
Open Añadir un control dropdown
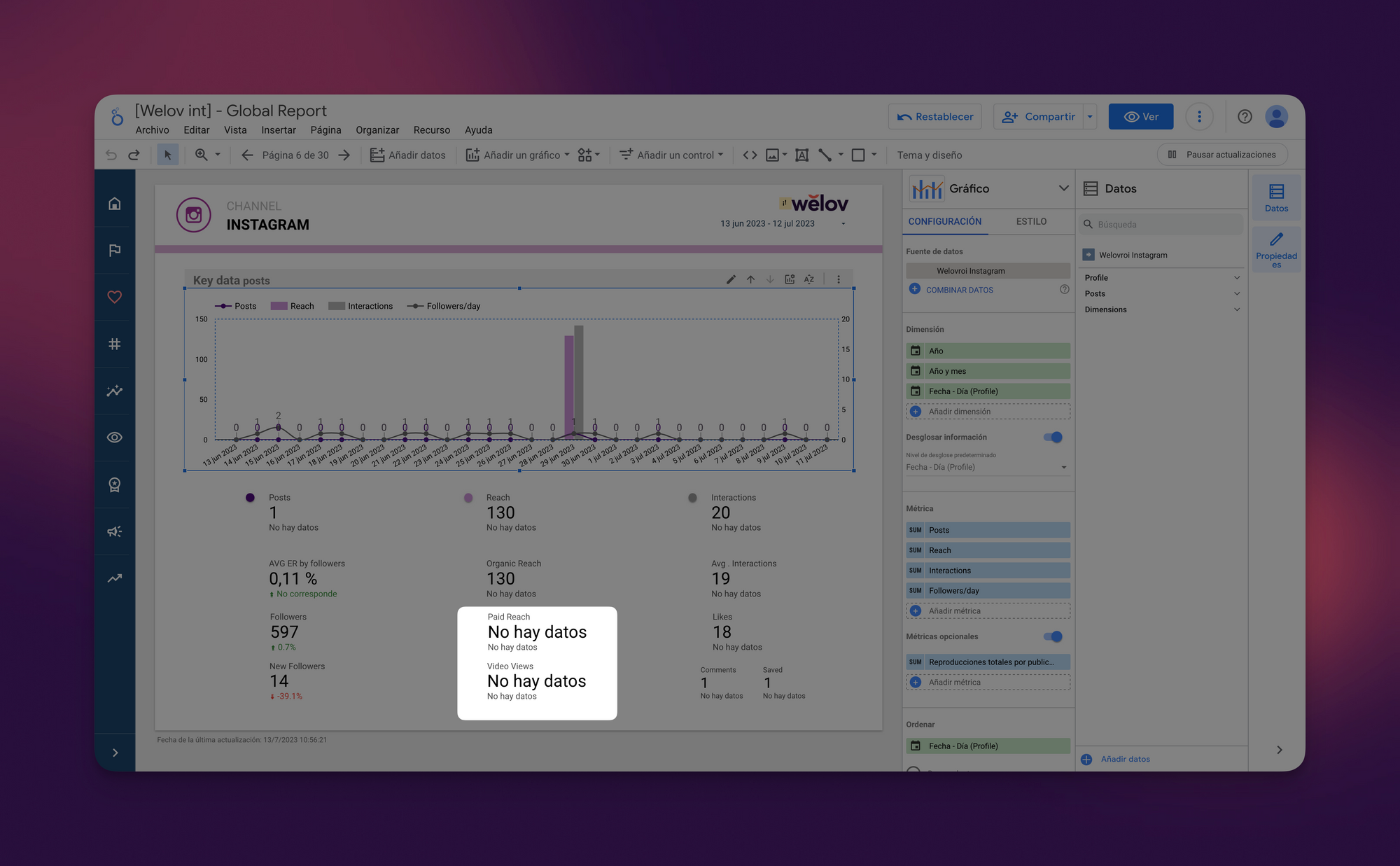(x=672, y=155)
